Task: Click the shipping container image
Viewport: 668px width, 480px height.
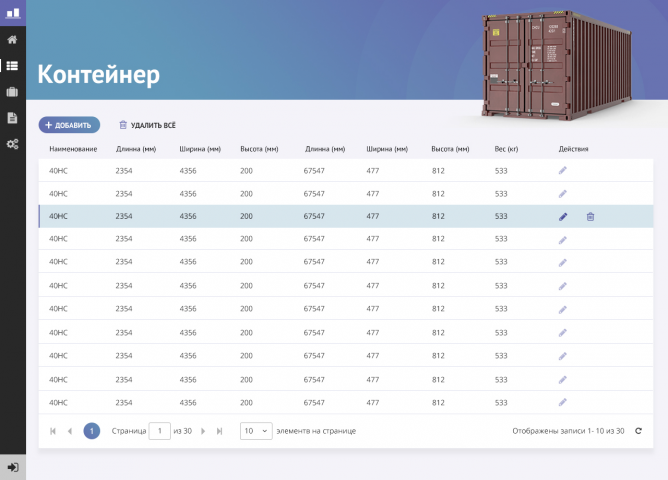Action: pos(556,66)
